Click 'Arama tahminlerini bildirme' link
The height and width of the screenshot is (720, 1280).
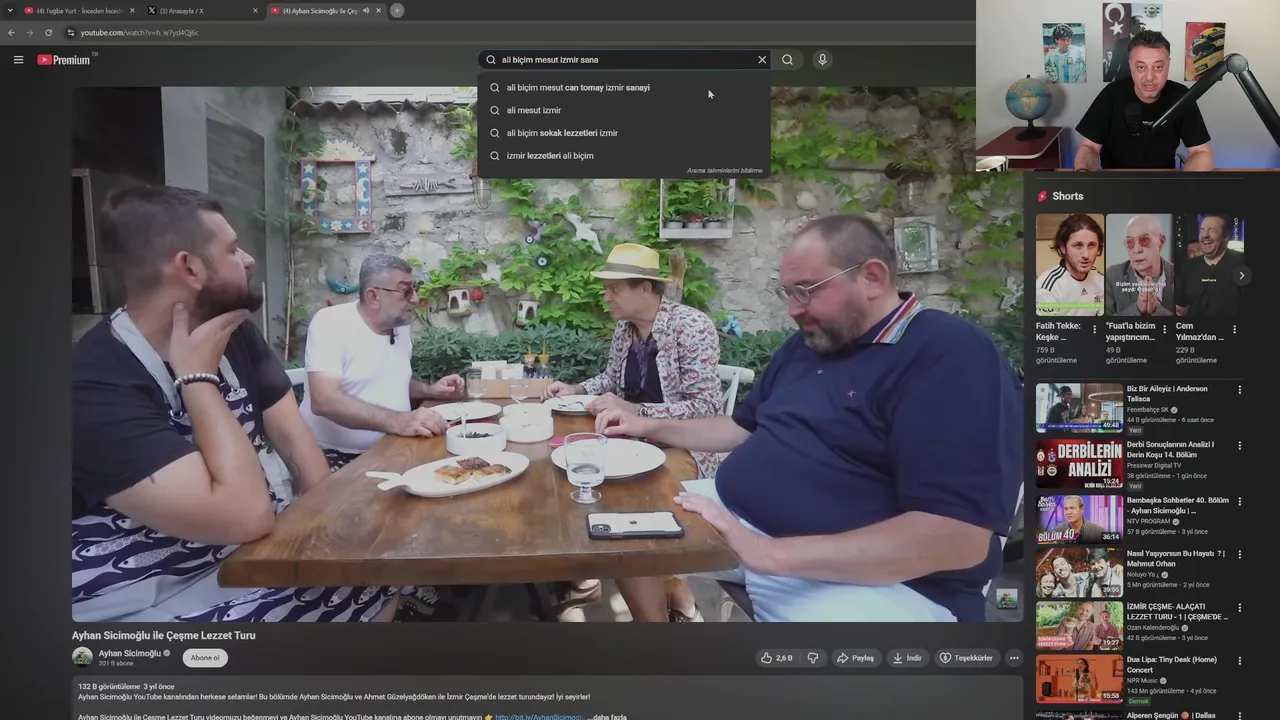click(724, 171)
